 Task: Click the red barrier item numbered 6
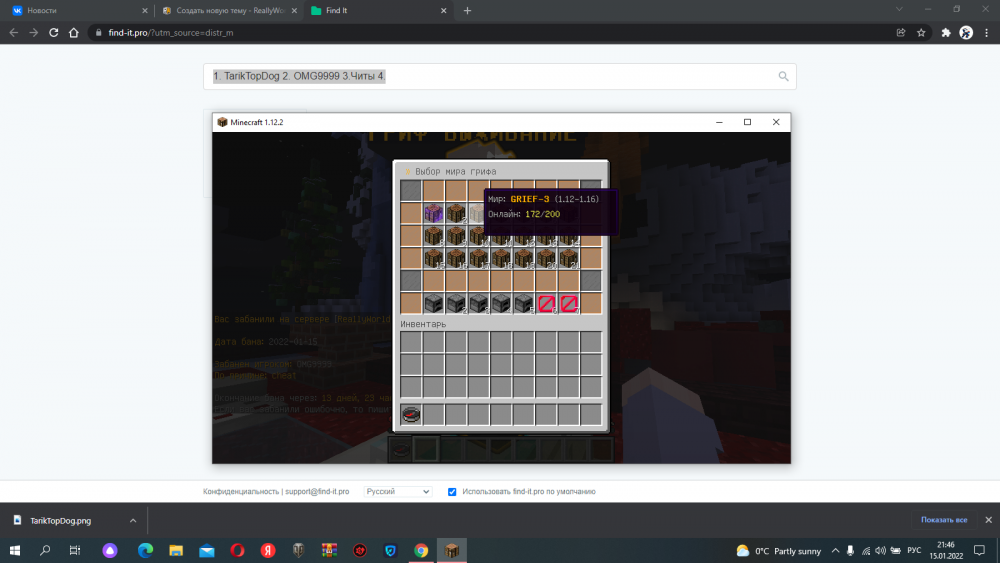[546, 303]
